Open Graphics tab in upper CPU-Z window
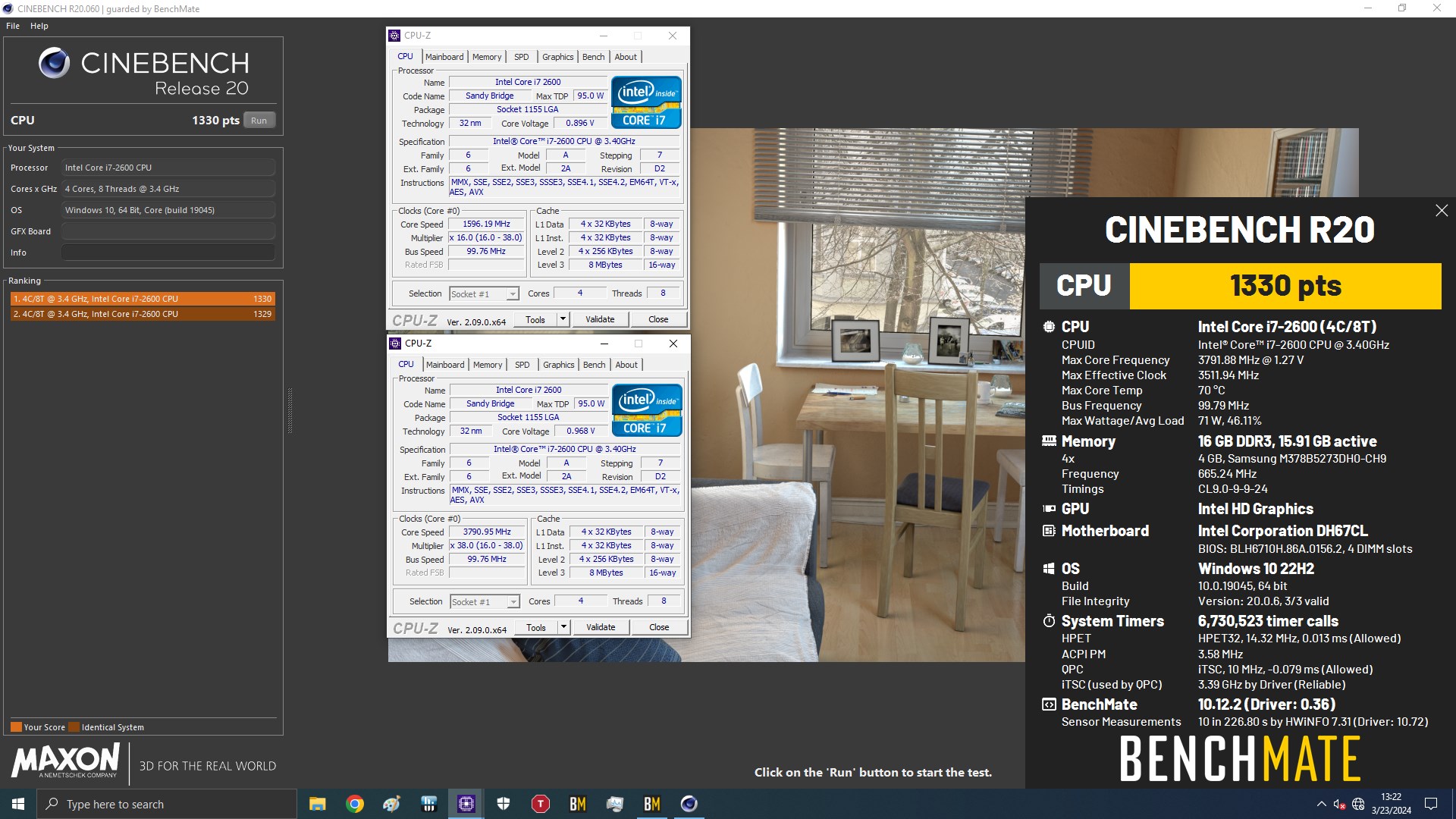1456x819 pixels. (x=558, y=57)
